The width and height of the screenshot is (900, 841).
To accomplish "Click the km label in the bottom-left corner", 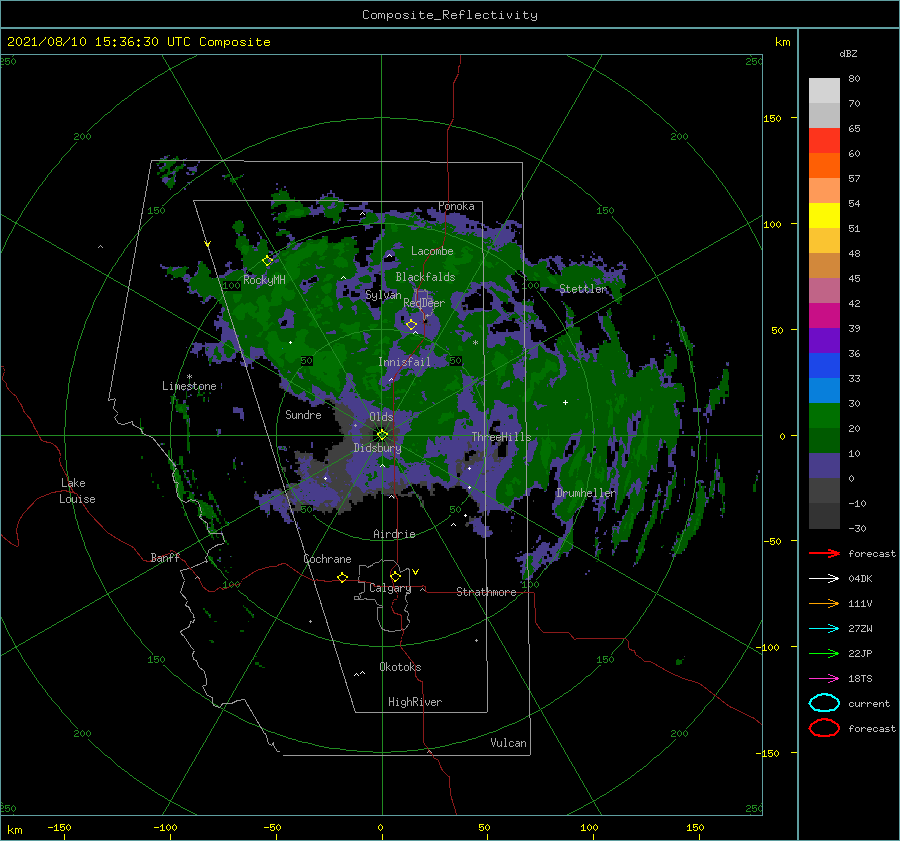I will click(14, 830).
